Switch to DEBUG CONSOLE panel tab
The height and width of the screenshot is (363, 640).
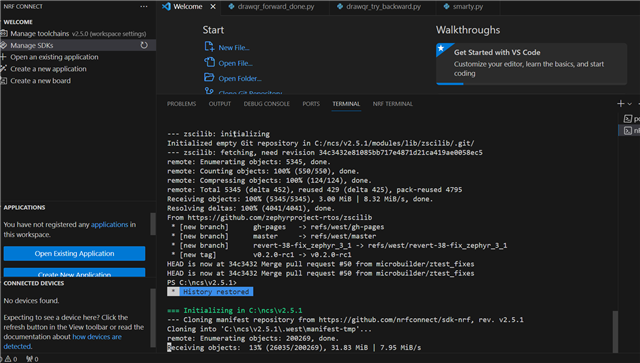[267, 104]
